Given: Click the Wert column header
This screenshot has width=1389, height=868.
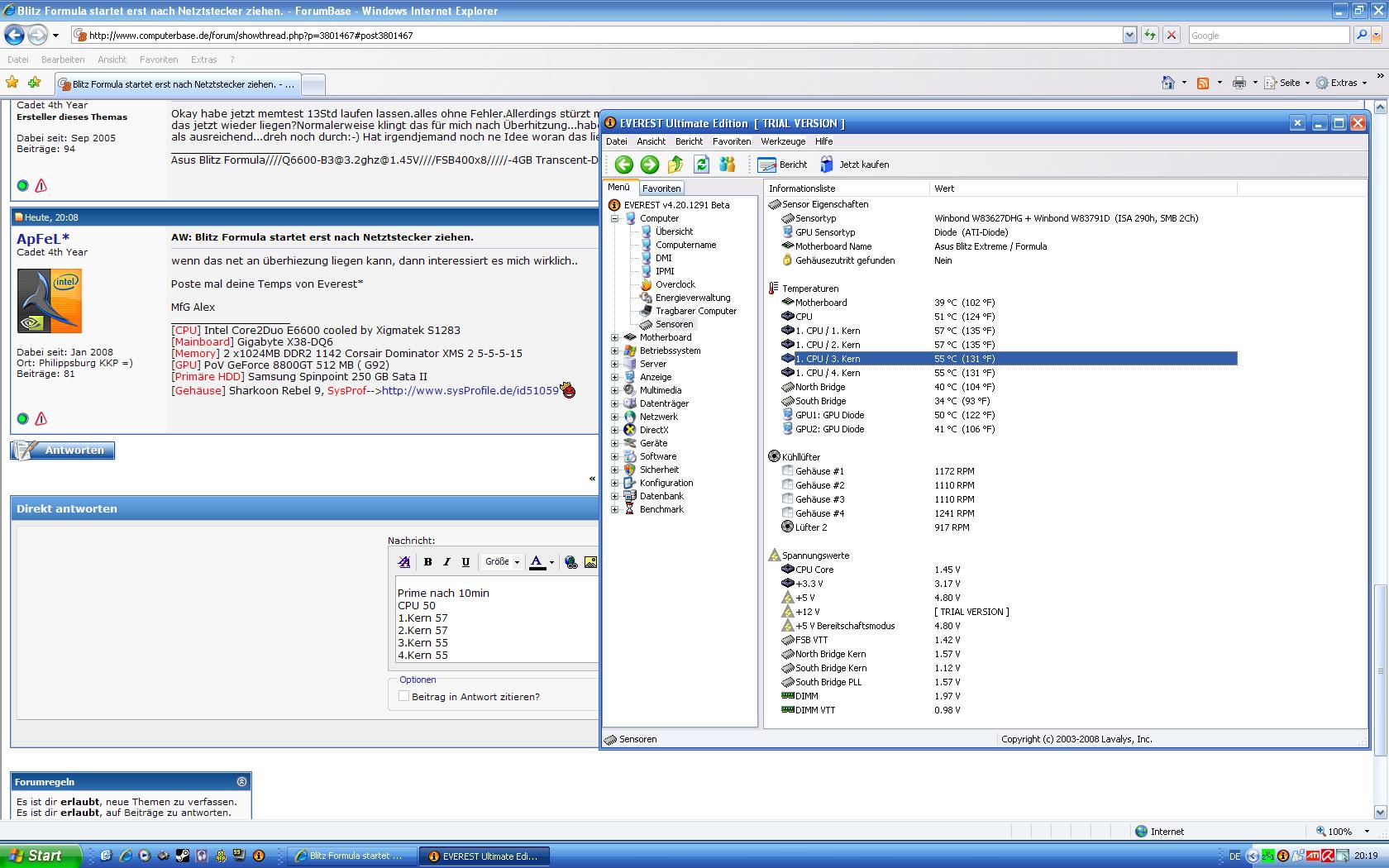Looking at the screenshot, I should point(1083,188).
